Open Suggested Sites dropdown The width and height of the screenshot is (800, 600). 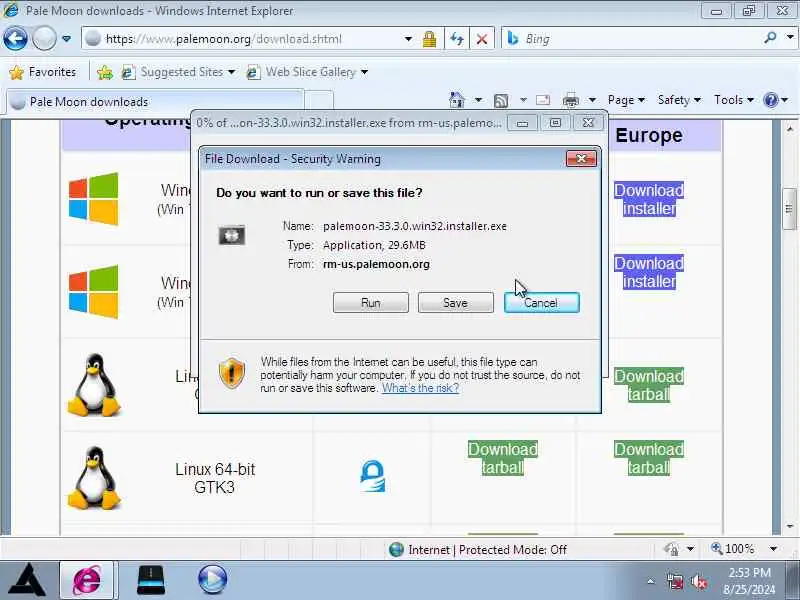(x=179, y=72)
